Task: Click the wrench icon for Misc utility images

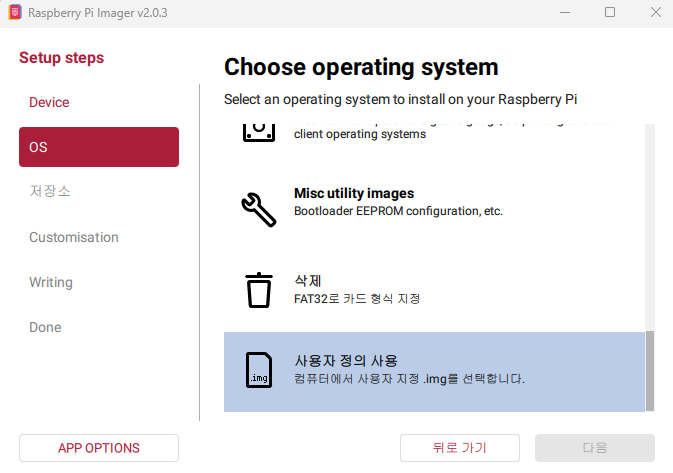Action: pos(259,209)
